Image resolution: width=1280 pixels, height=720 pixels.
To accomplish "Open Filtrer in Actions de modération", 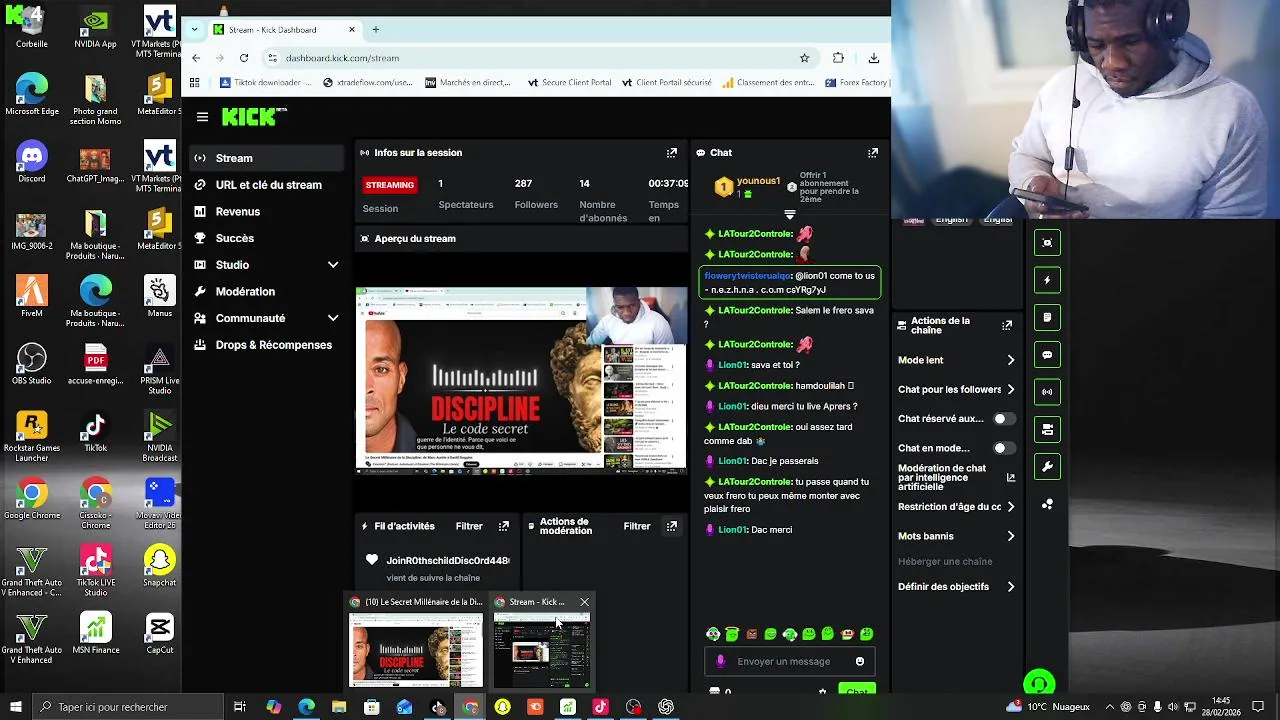I will (x=637, y=526).
